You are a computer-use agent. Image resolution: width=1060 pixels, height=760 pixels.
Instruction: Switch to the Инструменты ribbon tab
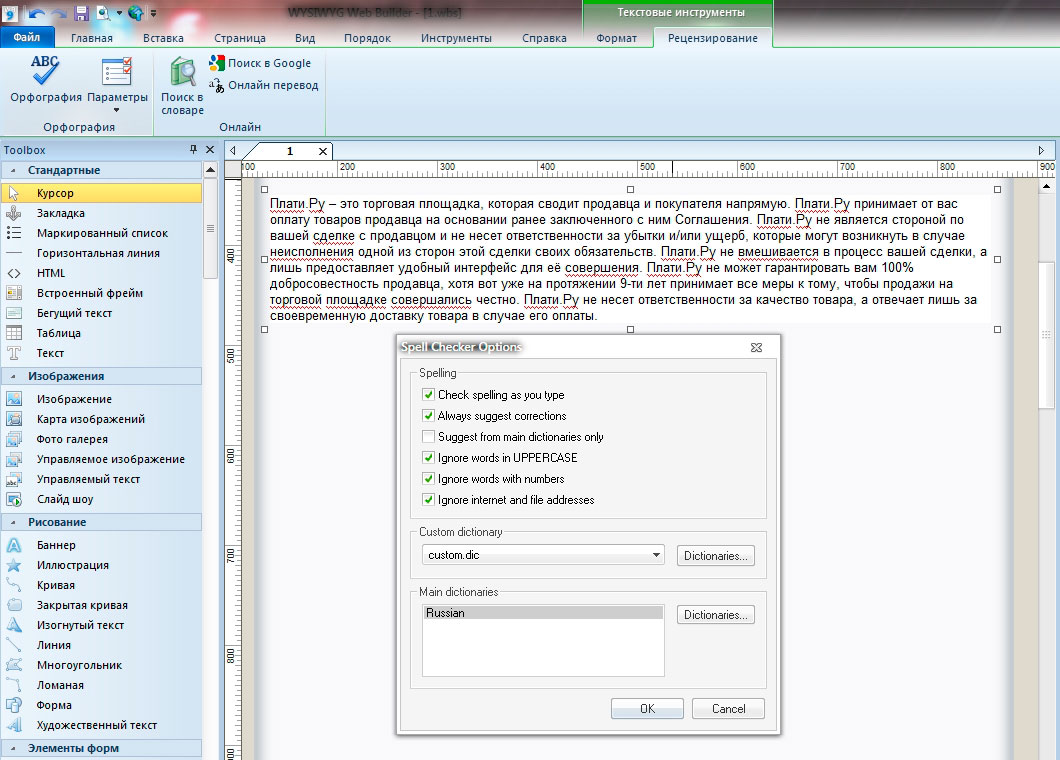(456, 38)
